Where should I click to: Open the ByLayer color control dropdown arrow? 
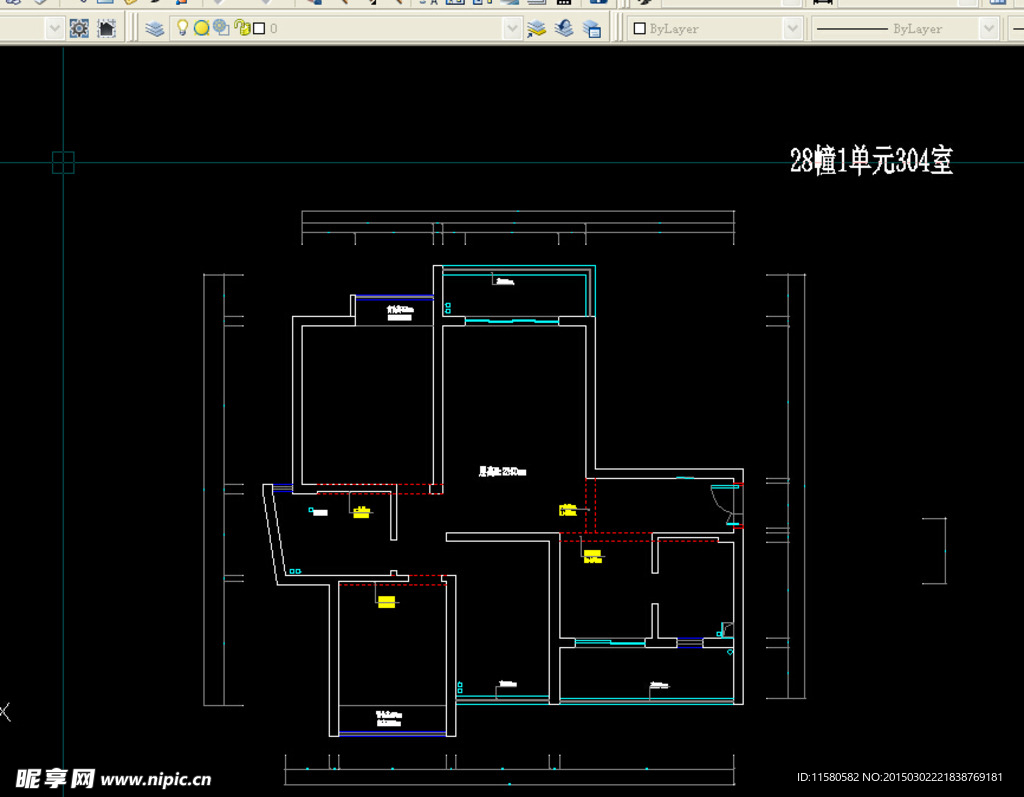point(792,29)
